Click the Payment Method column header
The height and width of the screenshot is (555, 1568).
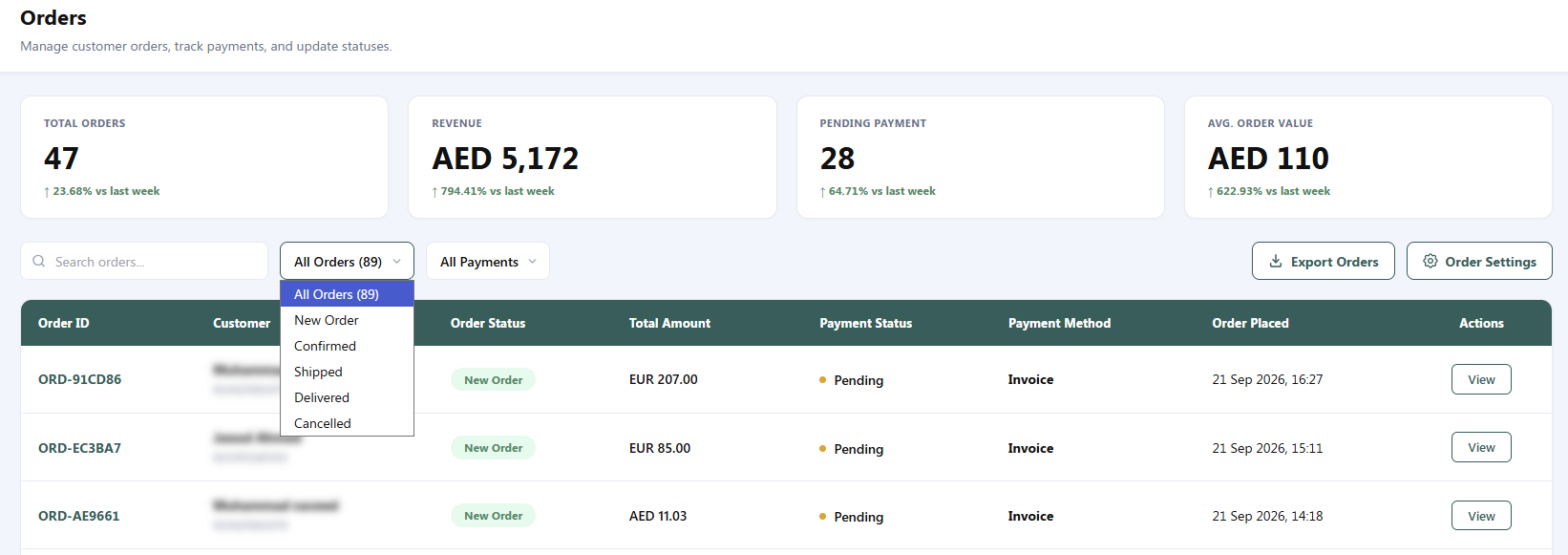(x=1059, y=323)
